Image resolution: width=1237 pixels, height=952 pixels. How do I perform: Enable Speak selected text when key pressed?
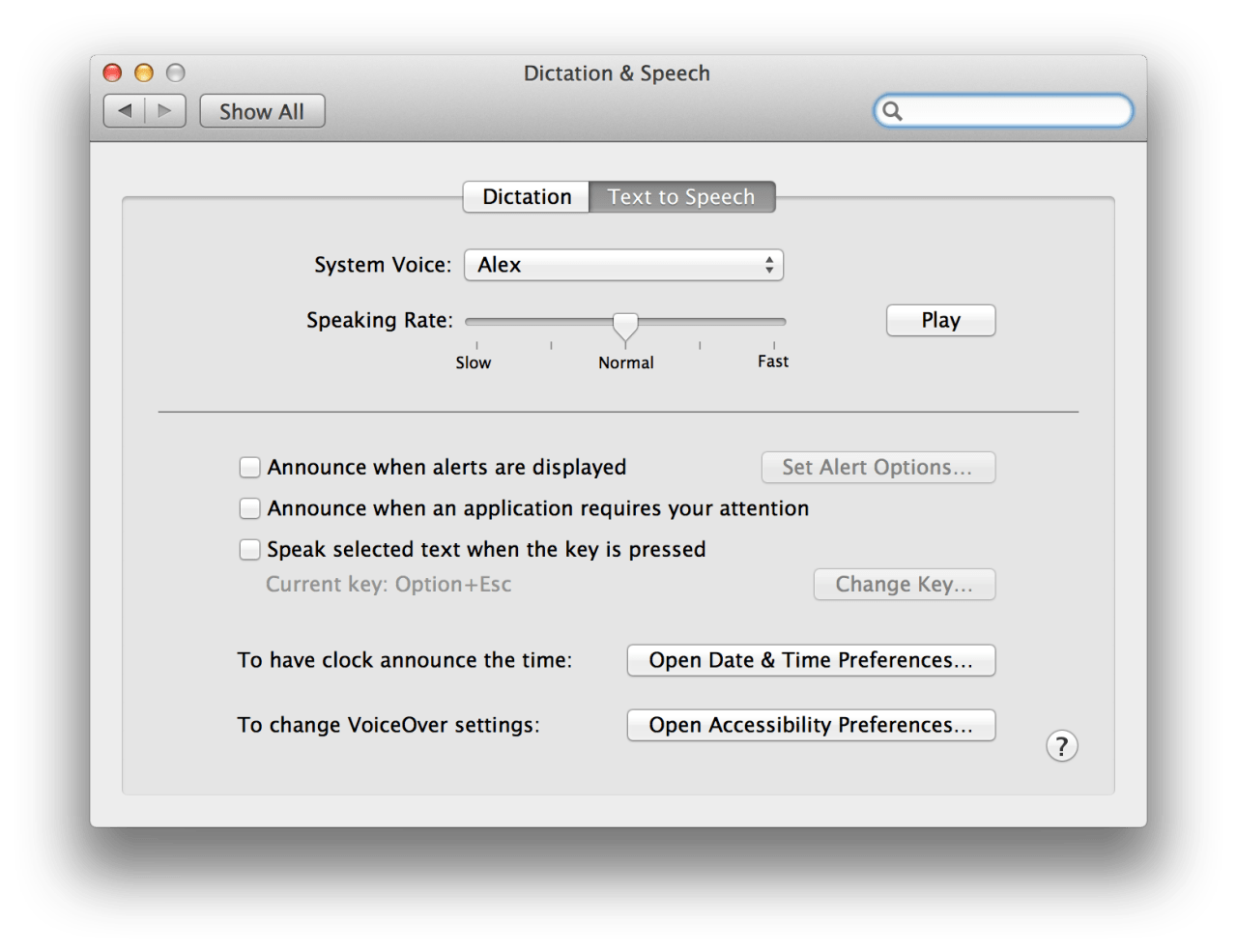[250, 550]
